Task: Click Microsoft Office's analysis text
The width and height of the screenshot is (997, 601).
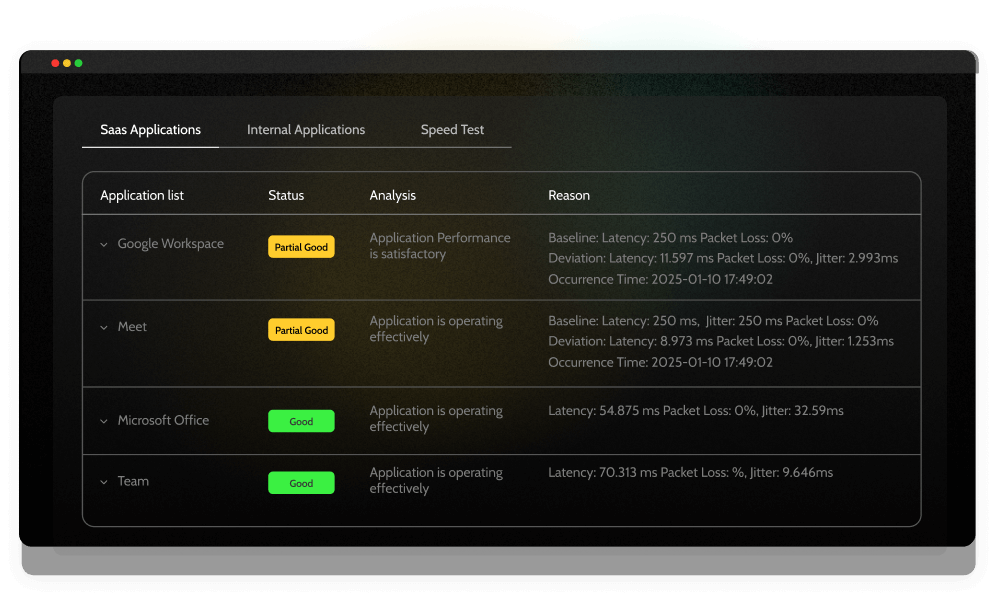Action: (436, 418)
